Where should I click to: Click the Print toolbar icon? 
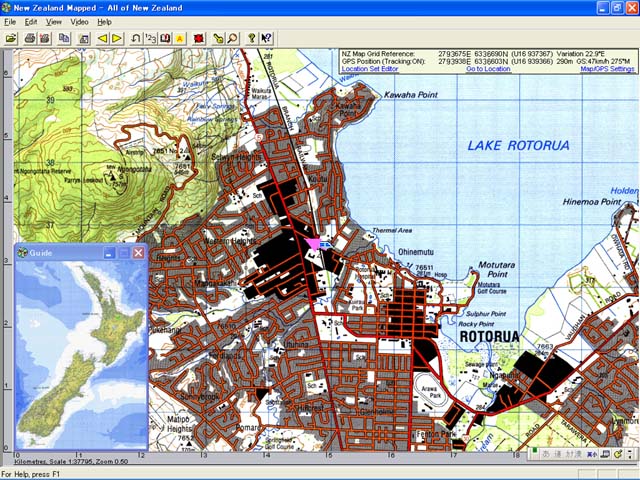(x=30, y=38)
